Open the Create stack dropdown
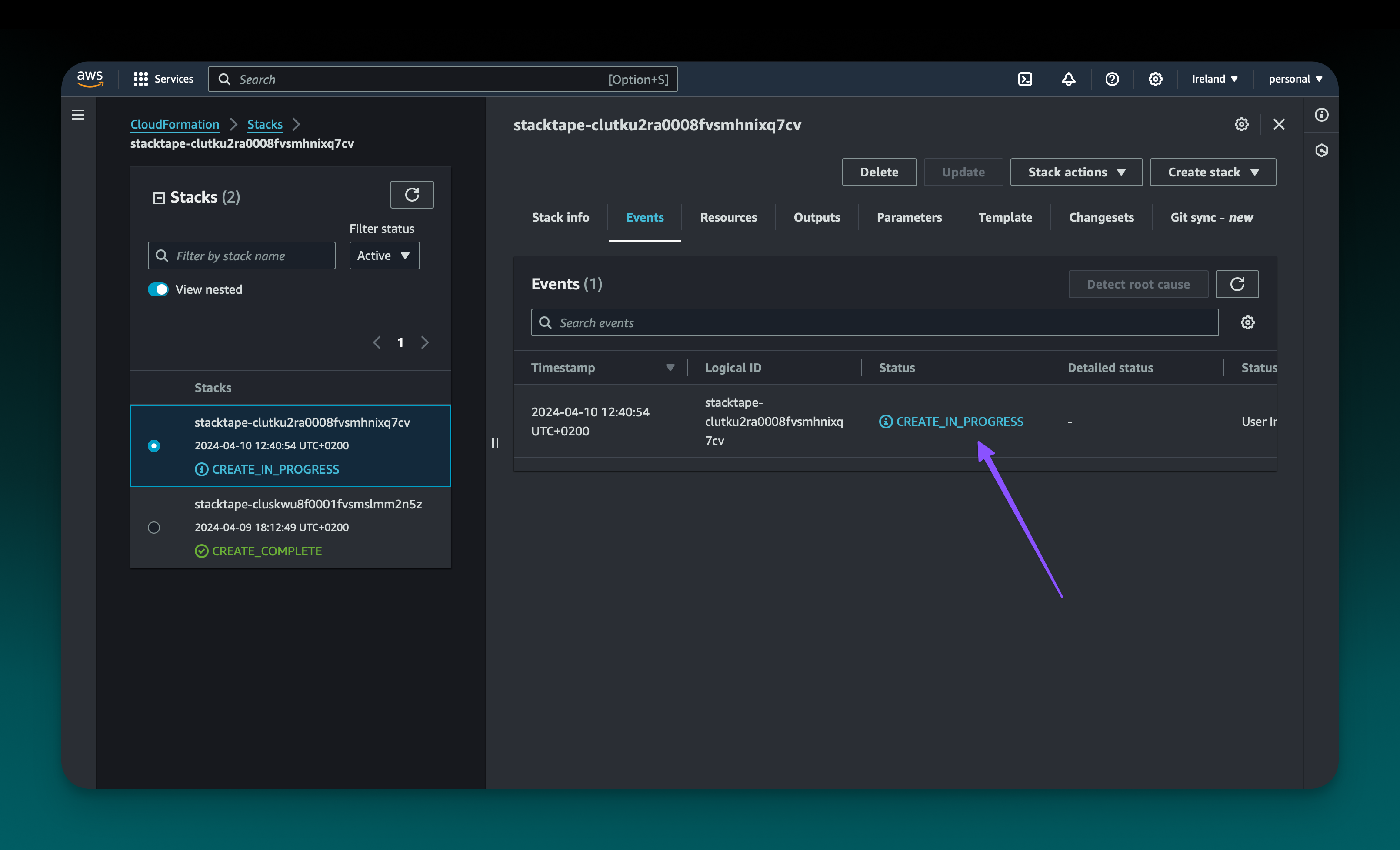Image resolution: width=1400 pixels, height=850 pixels. click(x=1213, y=172)
